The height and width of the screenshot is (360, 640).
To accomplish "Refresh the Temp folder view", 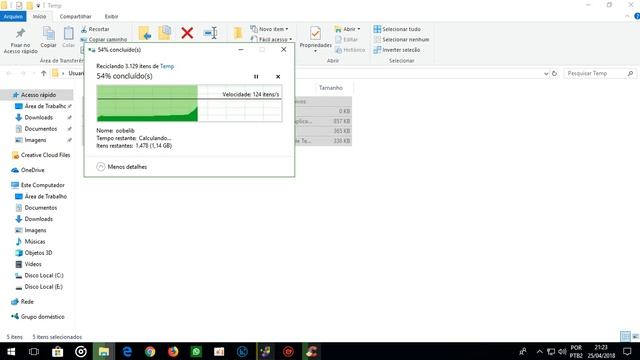I will pos(554,73).
